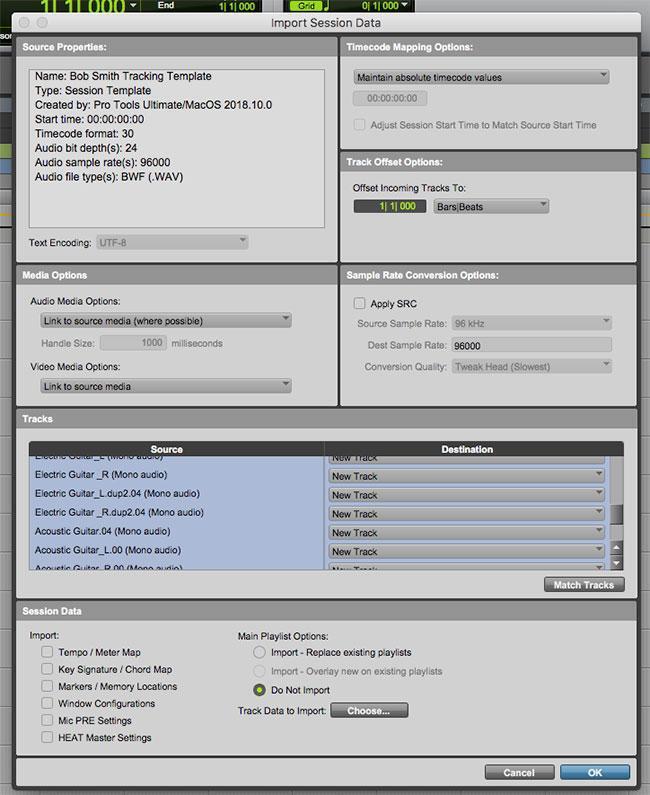Click the Grid mode button in the toolbar
Screen dimensions: 650x795
coord(307,6)
